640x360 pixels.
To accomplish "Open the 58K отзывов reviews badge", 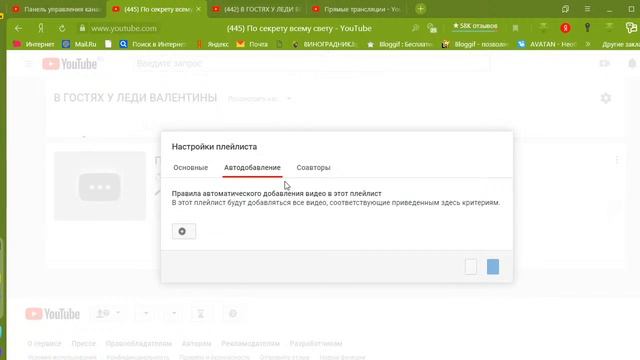I will coord(475,26).
